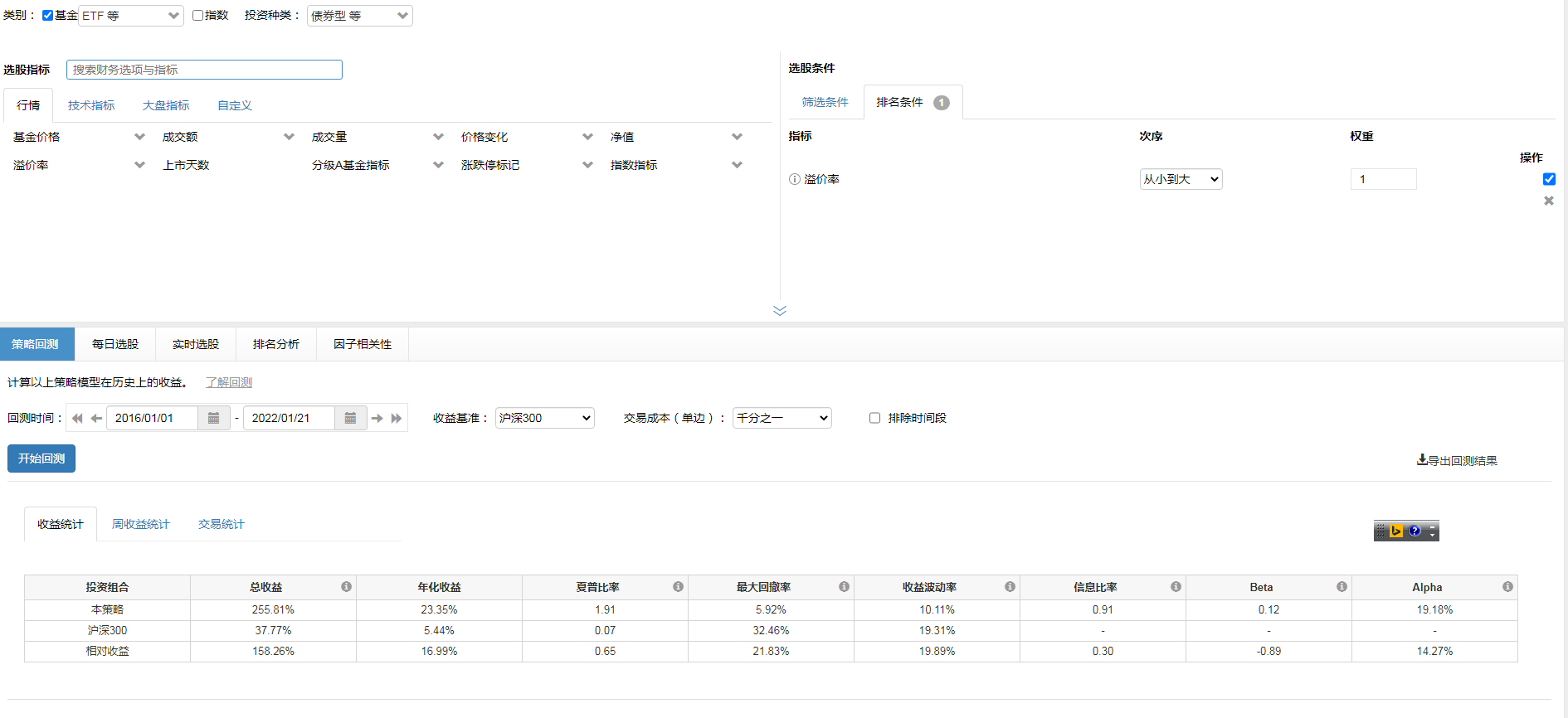Image resolution: width=1568 pixels, height=718 pixels.
Task: Open the 千分之一 transaction cost dropdown
Action: tap(782, 418)
